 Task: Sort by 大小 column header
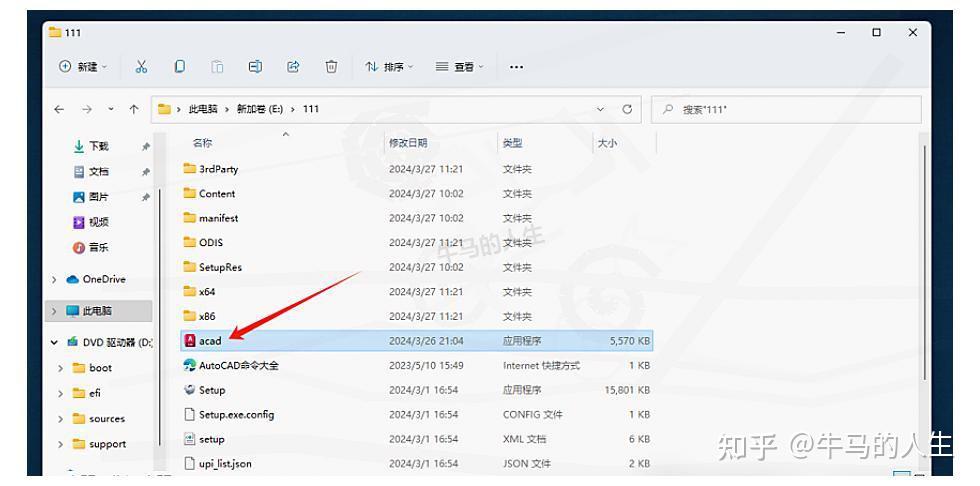tap(608, 143)
